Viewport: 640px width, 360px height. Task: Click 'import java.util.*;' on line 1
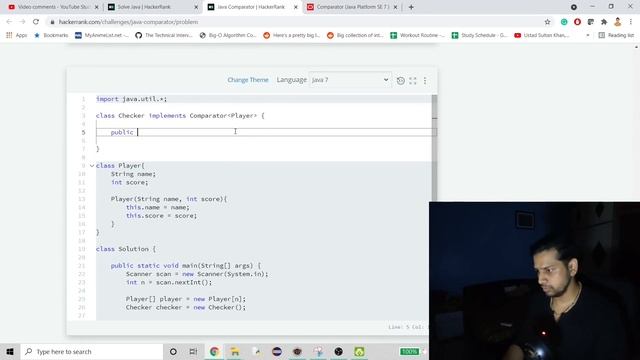(131, 99)
